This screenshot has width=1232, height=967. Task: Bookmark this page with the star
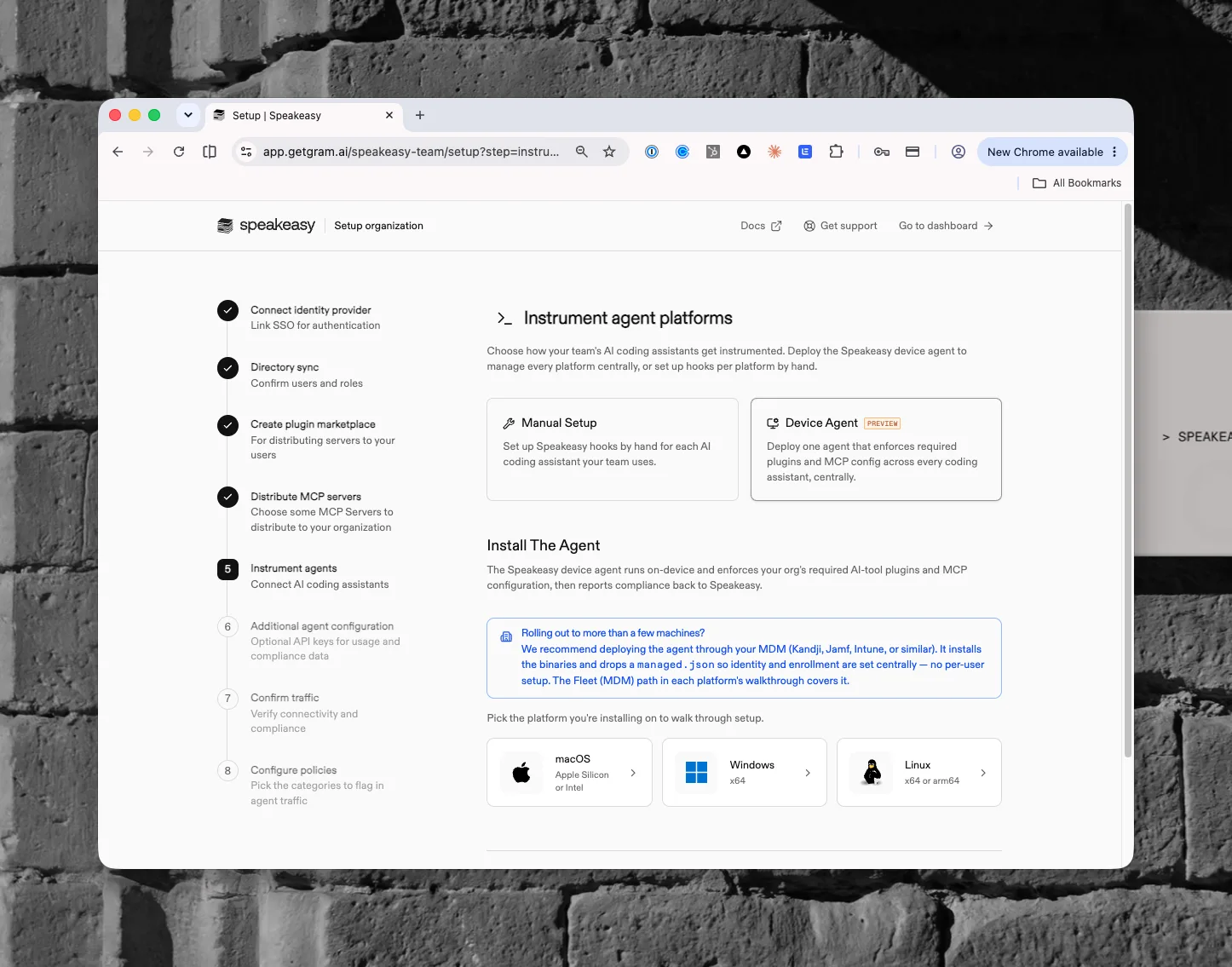click(609, 152)
